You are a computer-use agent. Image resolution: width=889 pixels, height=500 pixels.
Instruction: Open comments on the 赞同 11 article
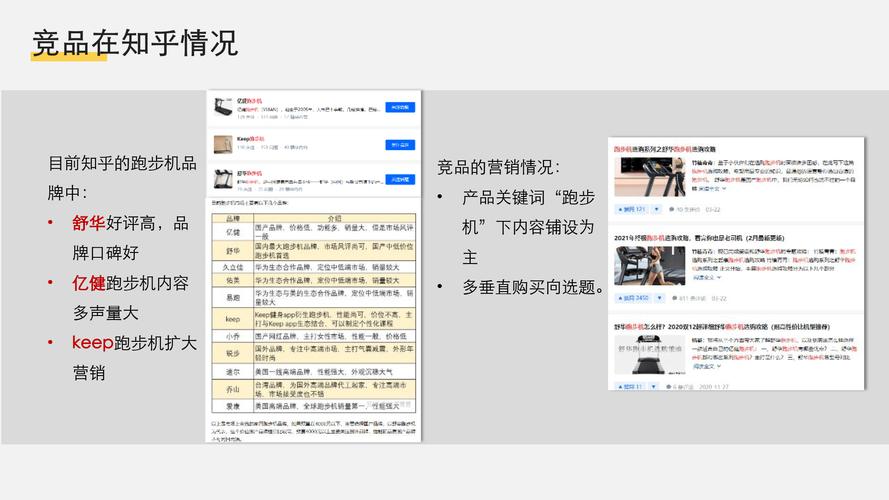coord(679,387)
